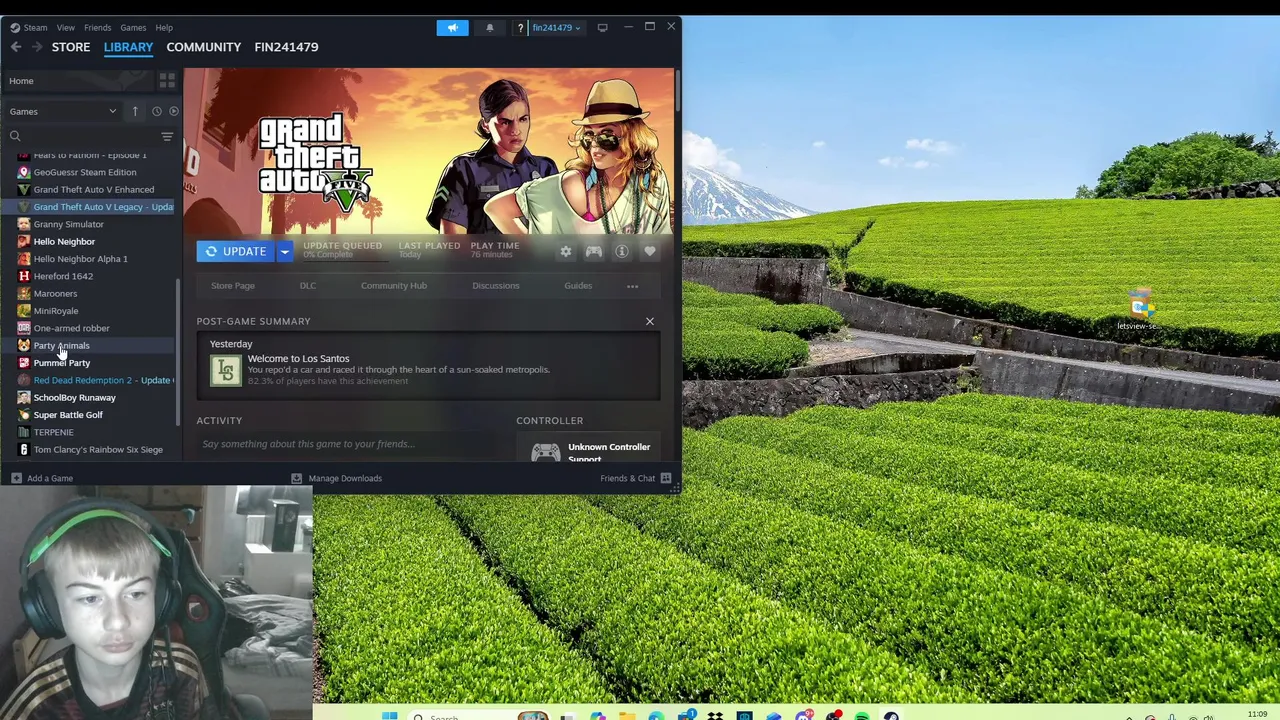Click the library Home button
Viewport: 1280px width, 720px height.
click(x=78, y=81)
